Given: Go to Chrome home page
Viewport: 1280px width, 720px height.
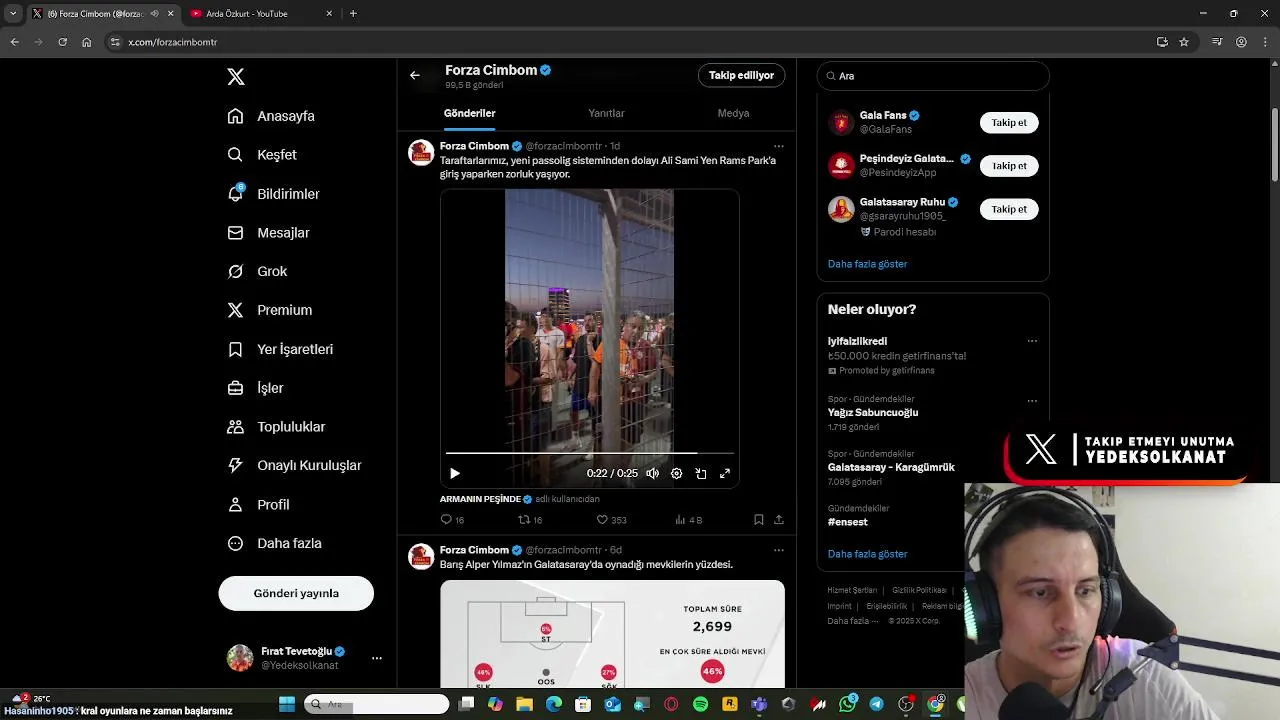Looking at the screenshot, I should [87, 42].
